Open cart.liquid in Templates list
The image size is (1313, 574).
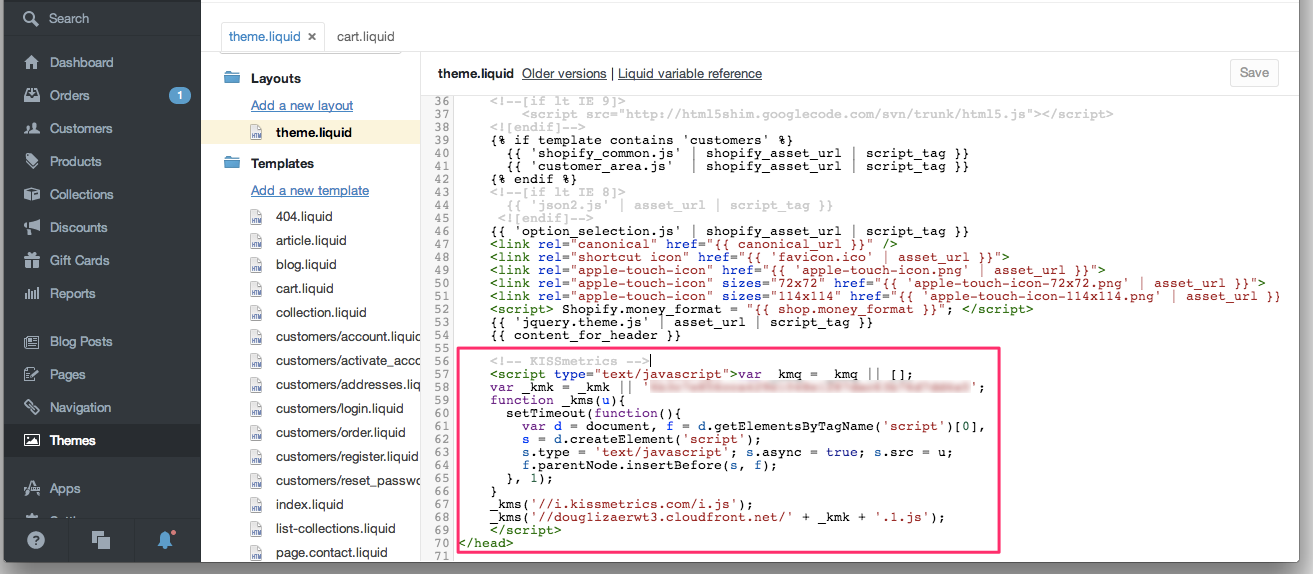click(305, 288)
